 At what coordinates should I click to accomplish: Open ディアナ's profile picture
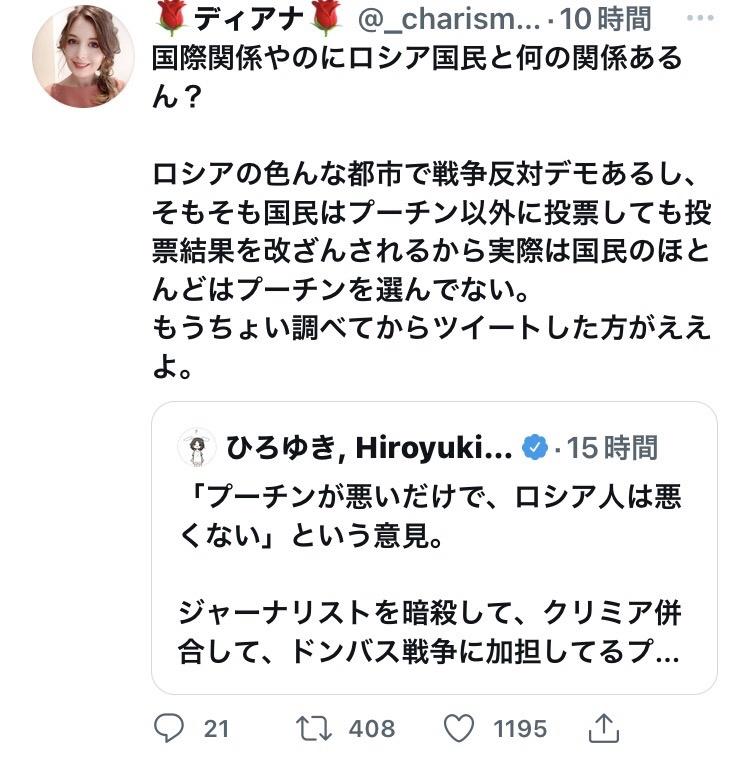tap(83, 56)
